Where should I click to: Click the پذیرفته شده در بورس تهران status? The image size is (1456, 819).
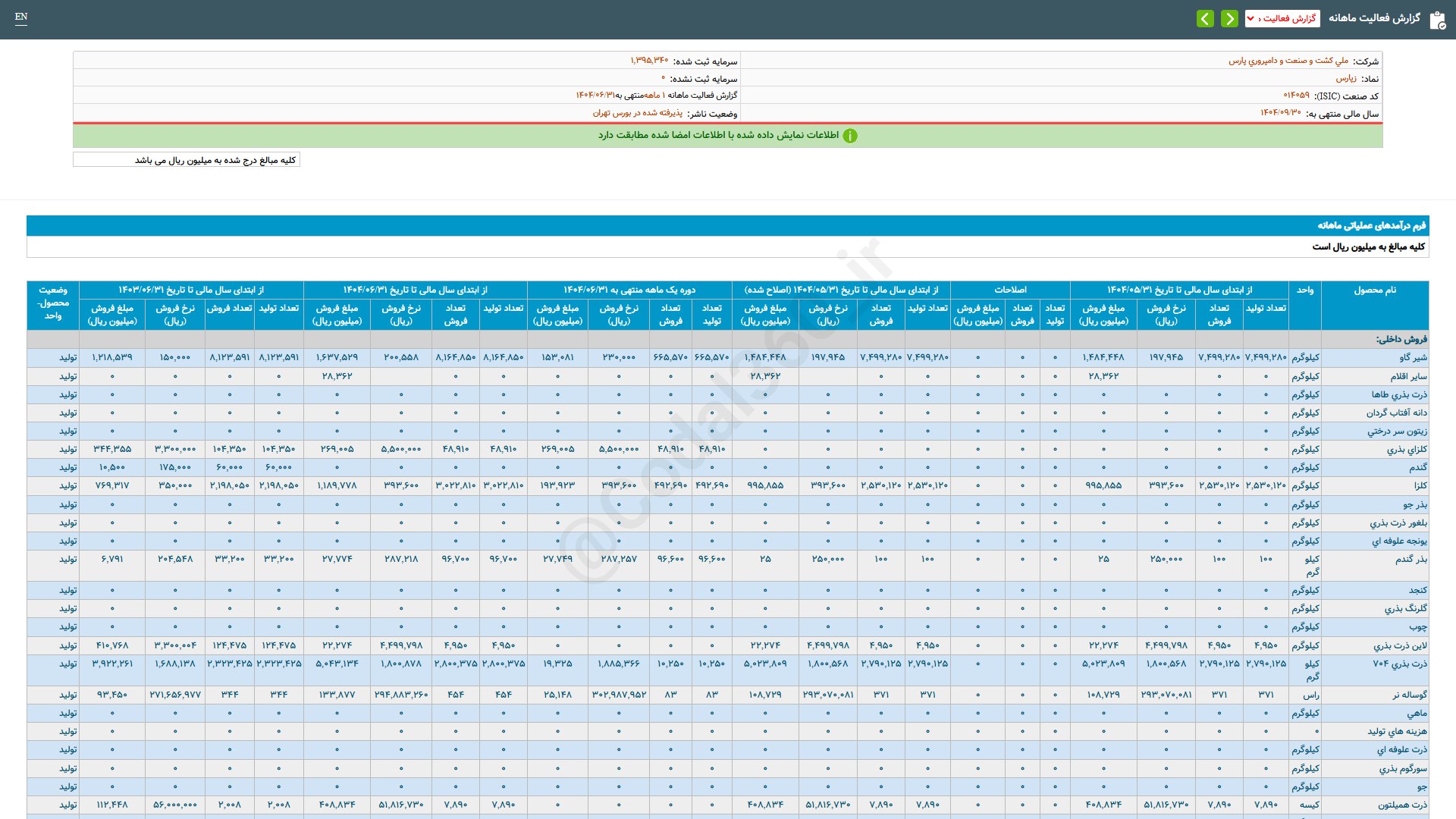tap(637, 113)
